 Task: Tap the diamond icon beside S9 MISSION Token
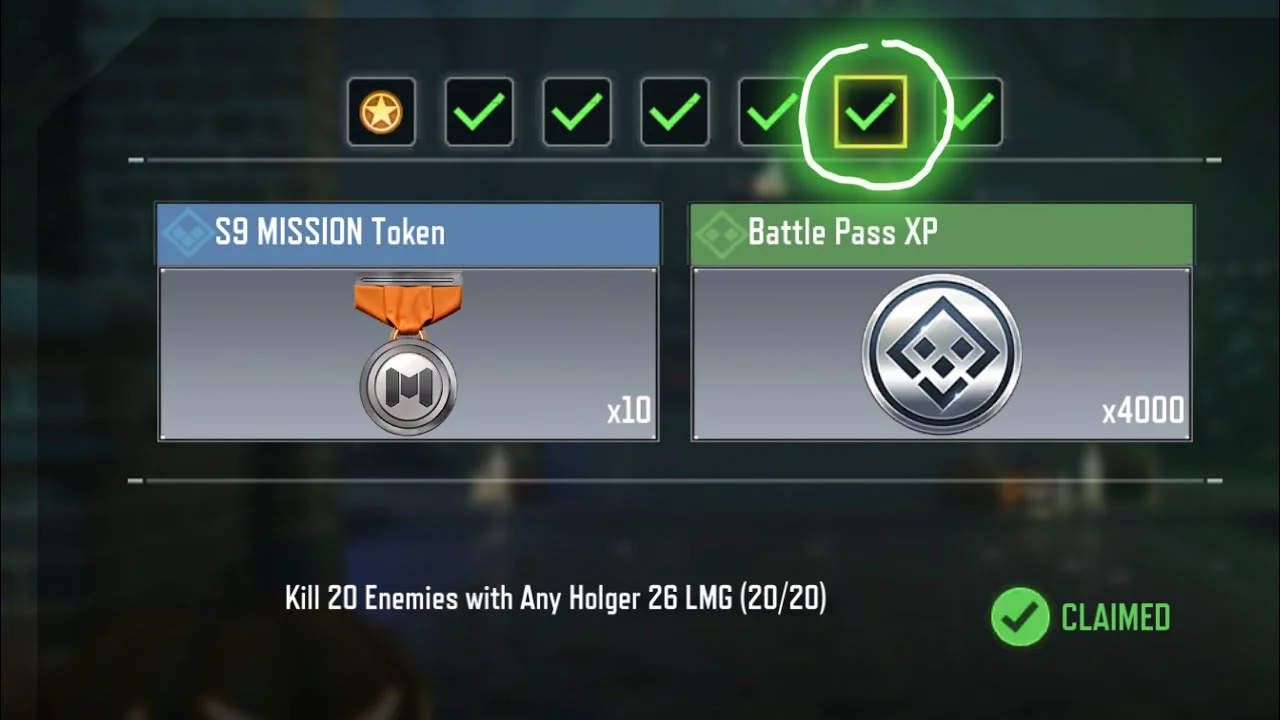point(186,233)
